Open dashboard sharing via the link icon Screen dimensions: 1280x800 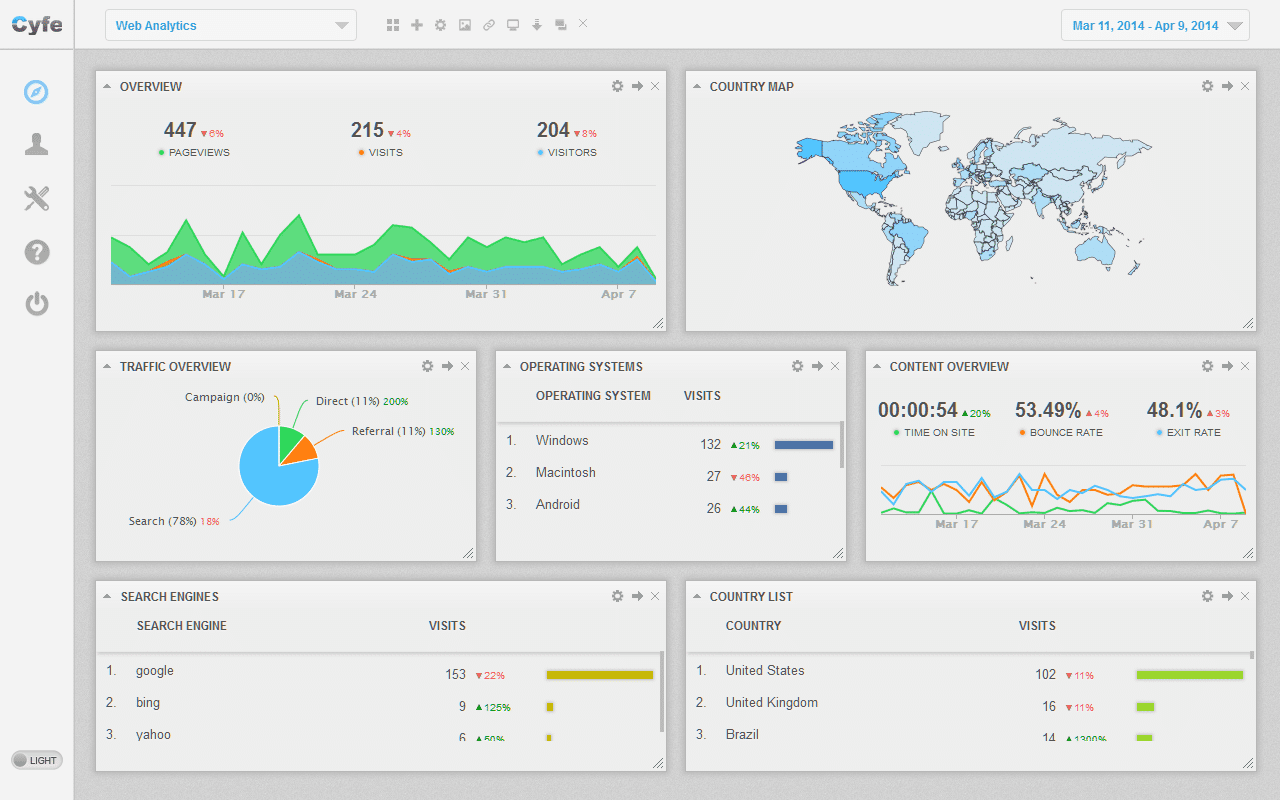pos(488,24)
